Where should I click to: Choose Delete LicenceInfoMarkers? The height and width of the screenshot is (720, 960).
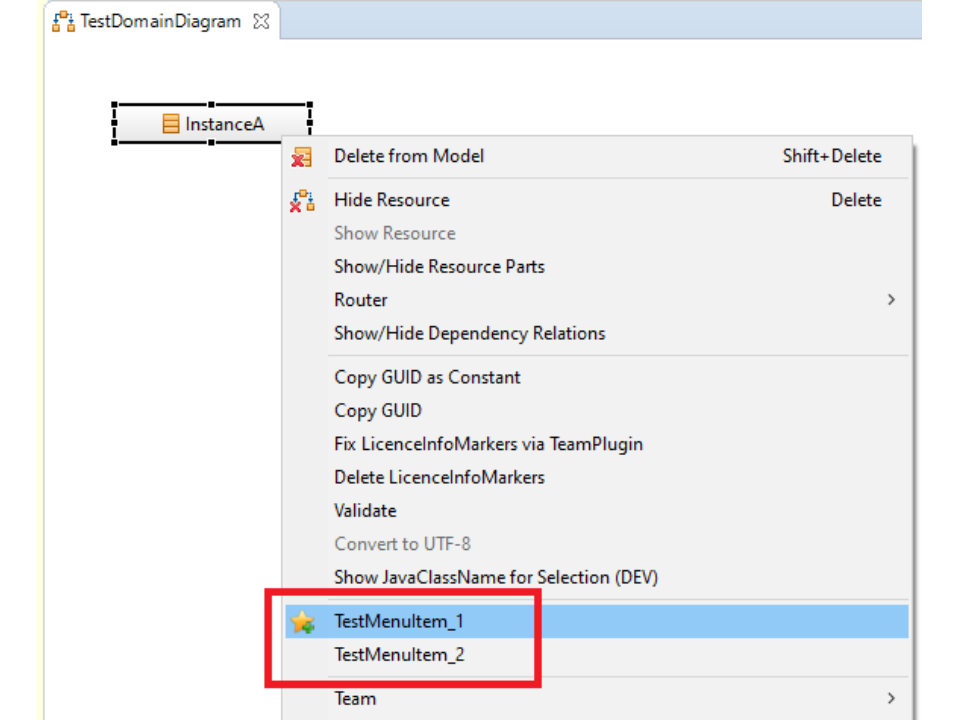pos(597,478)
